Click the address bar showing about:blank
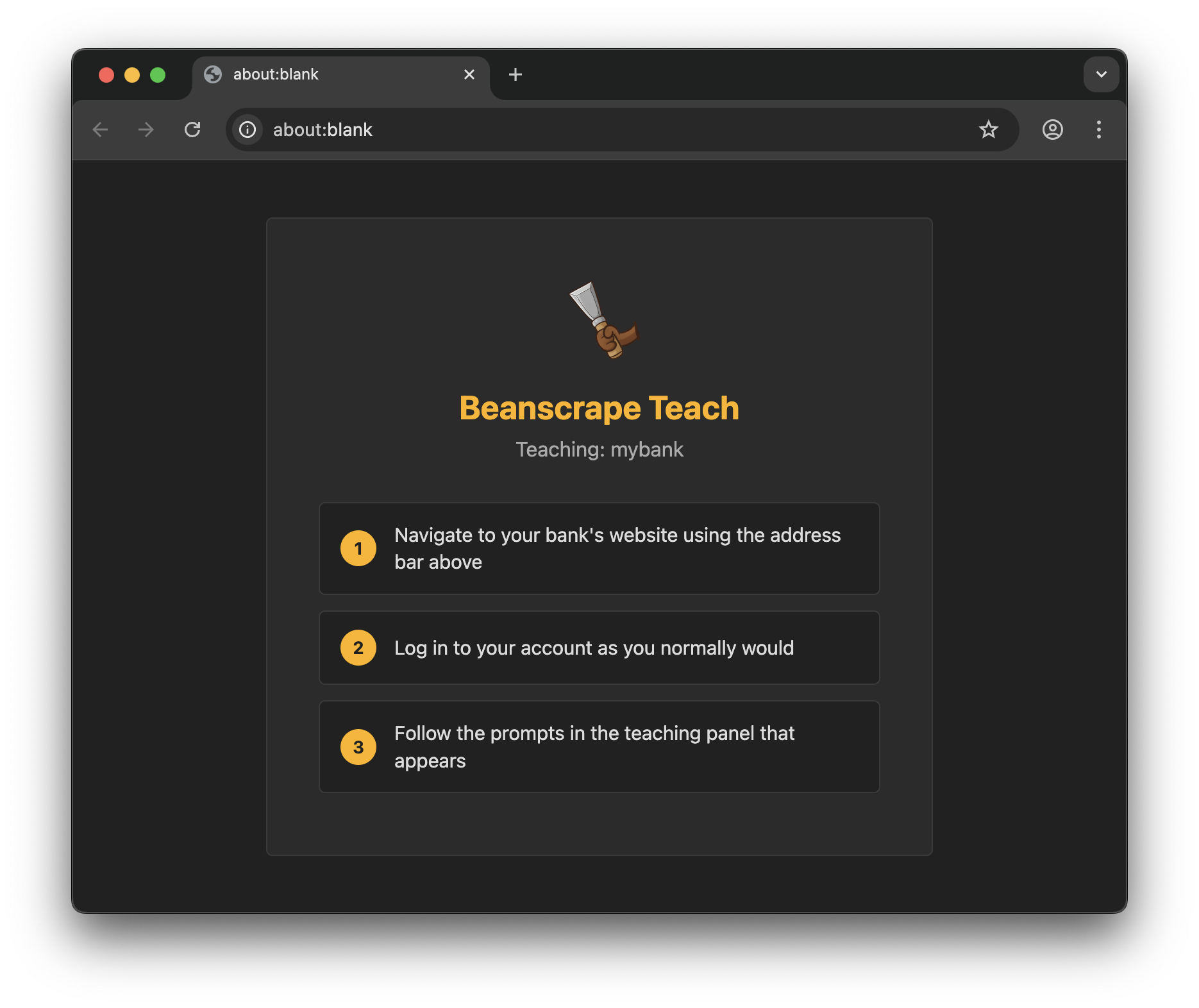Image resolution: width=1199 pixels, height=1008 pixels. pyautogui.click(x=577, y=130)
